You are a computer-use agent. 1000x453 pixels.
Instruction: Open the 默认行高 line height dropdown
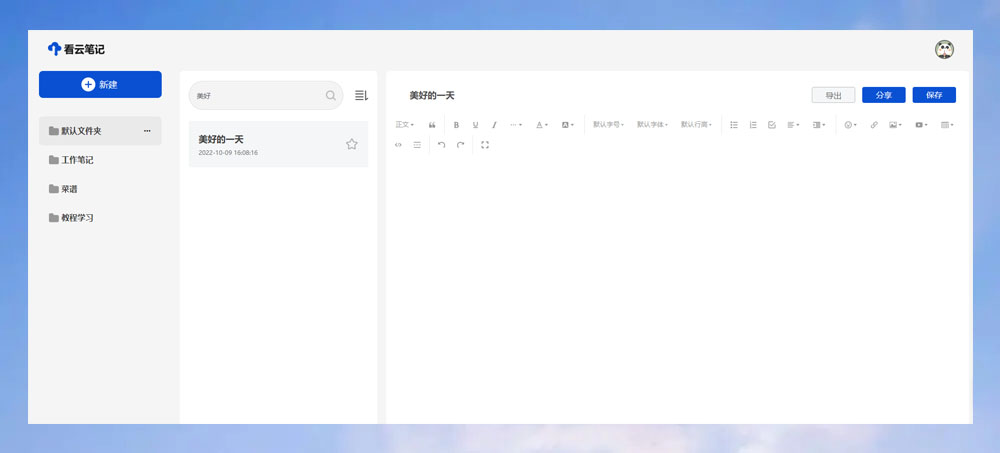click(x=696, y=125)
